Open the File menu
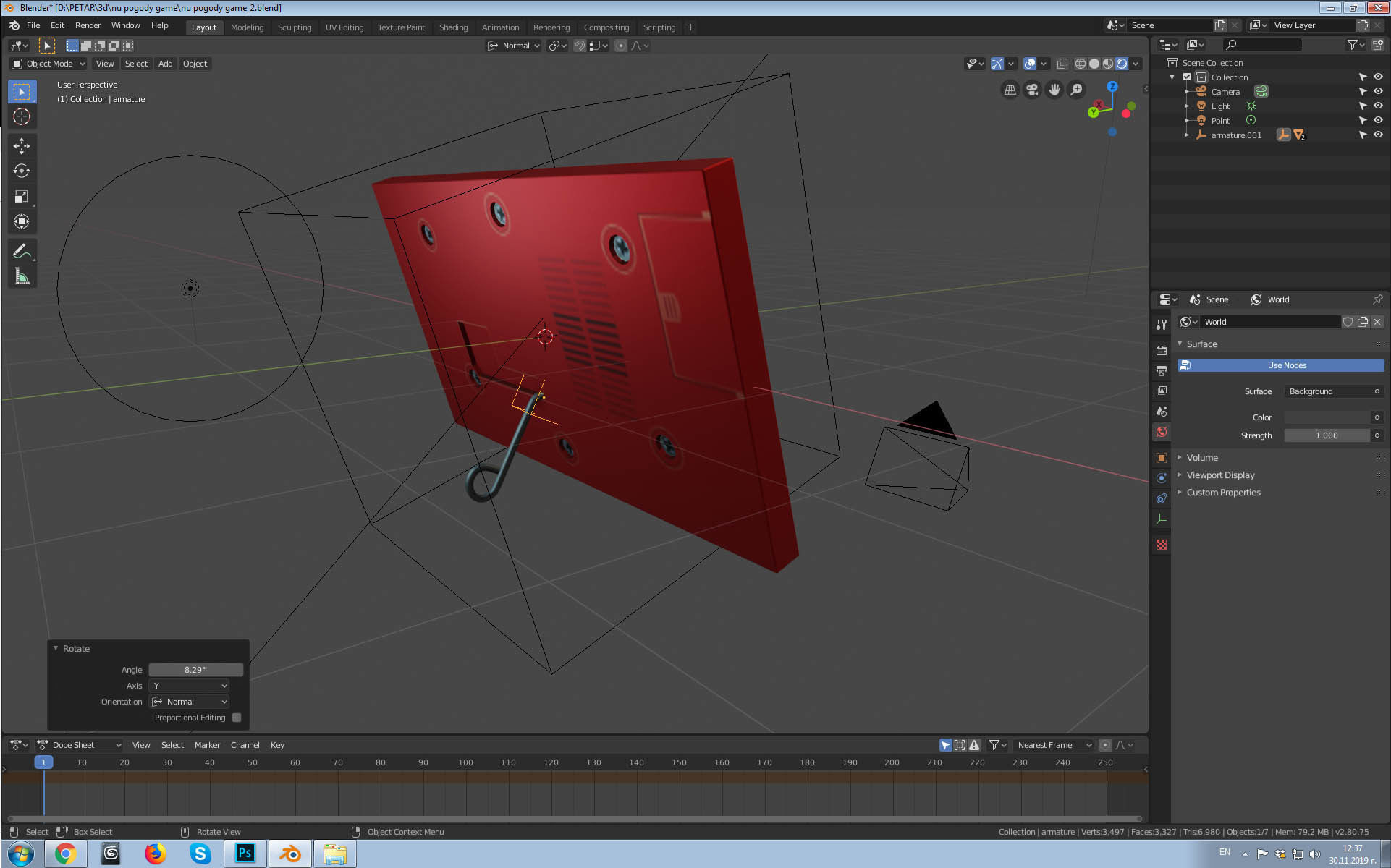Screen dimensions: 1391x868 coord(33,25)
